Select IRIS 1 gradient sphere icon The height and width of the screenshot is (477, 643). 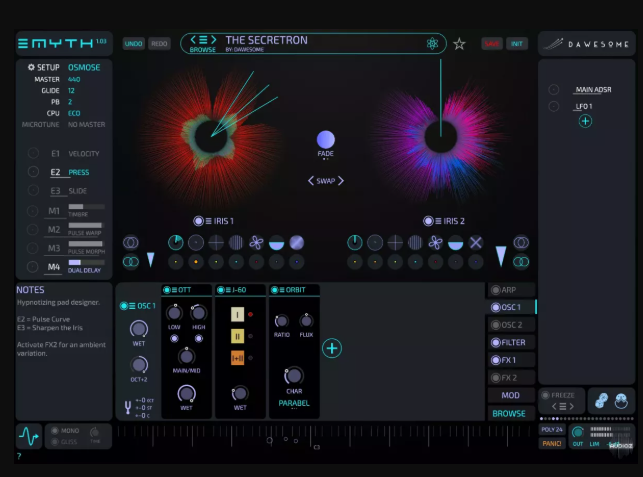pos(296,243)
